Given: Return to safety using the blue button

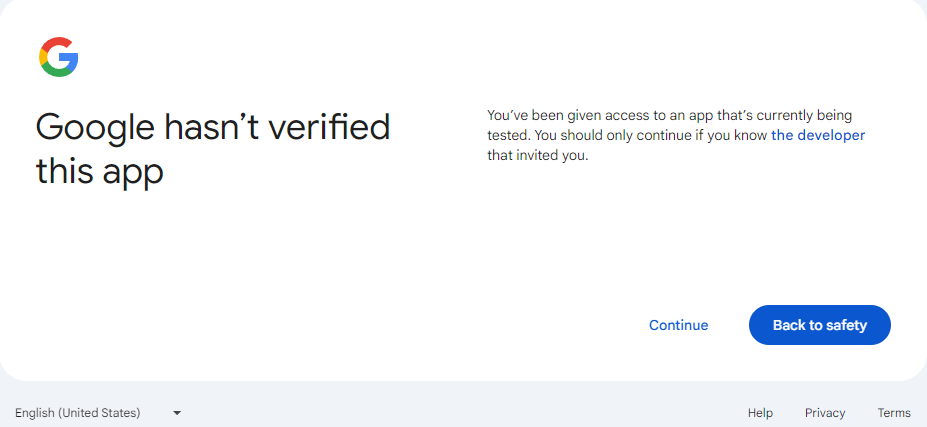Looking at the screenshot, I should [x=819, y=325].
